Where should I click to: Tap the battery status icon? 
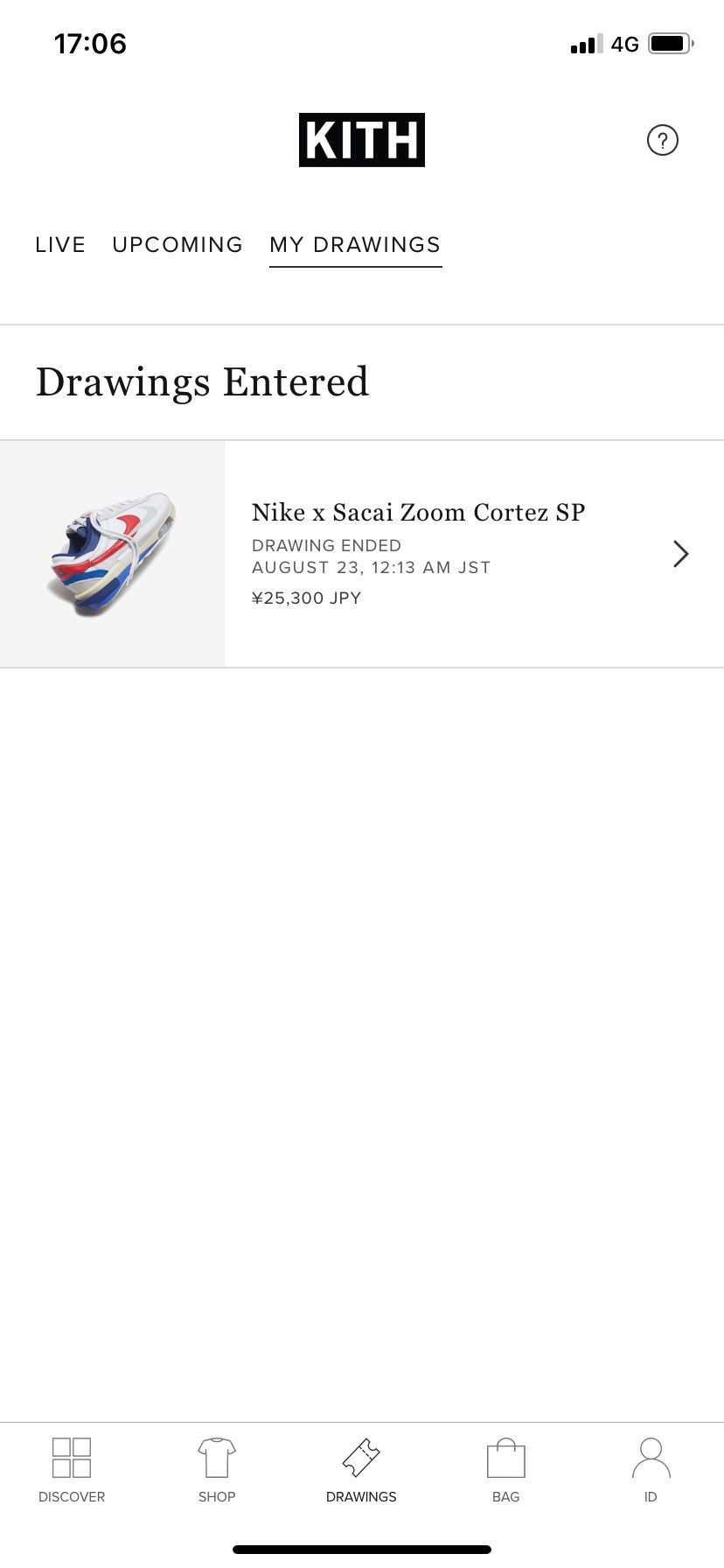(x=671, y=44)
